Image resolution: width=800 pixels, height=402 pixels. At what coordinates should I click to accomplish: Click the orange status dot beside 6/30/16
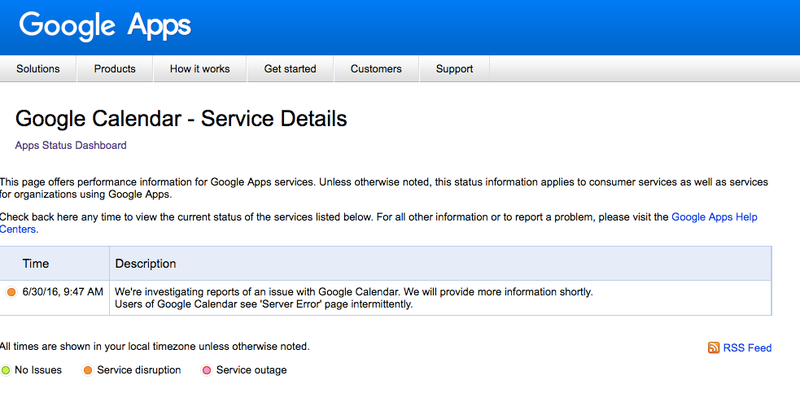tap(11, 292)
